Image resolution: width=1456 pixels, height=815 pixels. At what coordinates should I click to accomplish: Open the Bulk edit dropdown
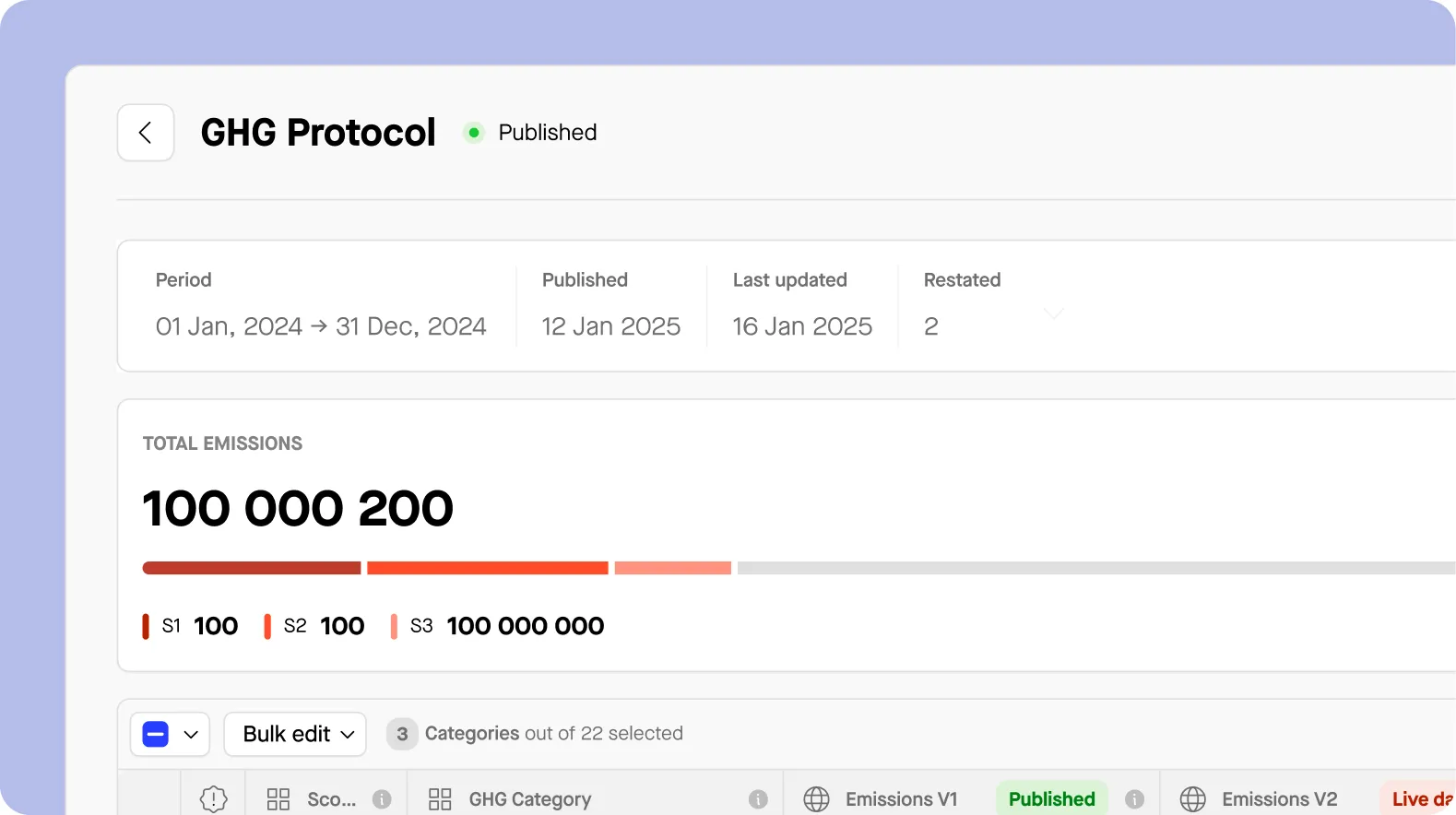click(x=295, y=735)
